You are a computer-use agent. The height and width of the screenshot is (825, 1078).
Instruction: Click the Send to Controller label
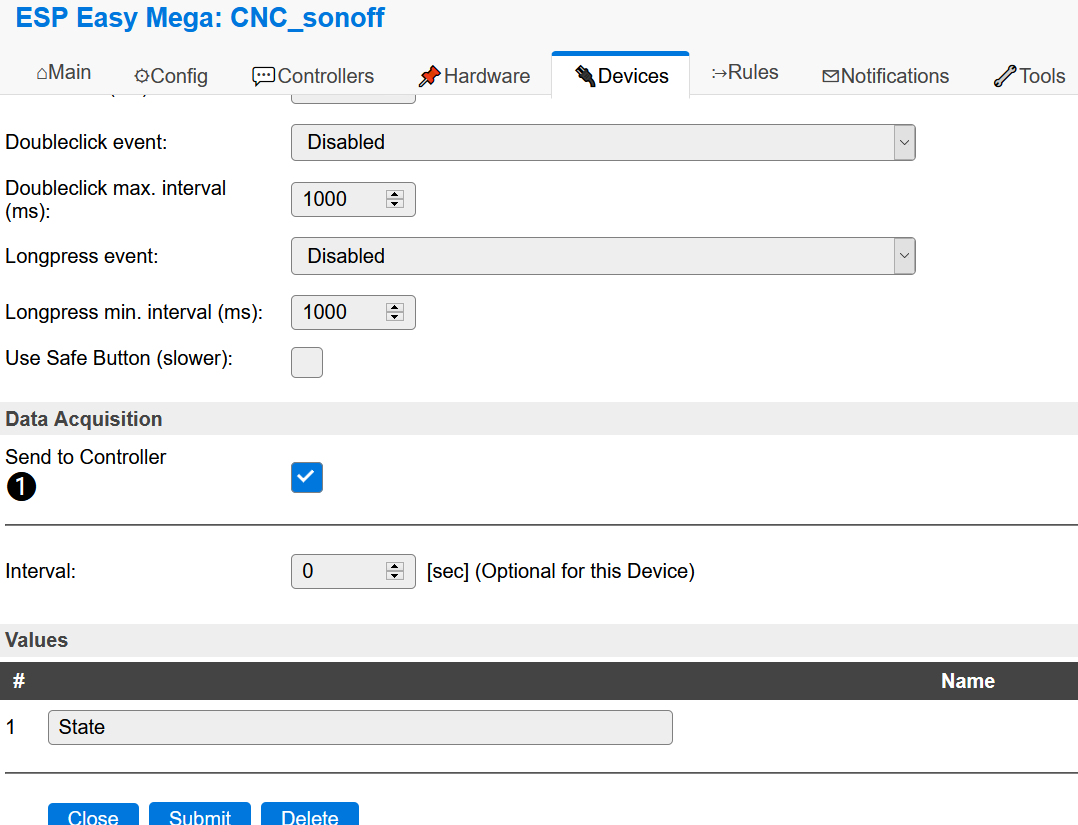[86, 457]
